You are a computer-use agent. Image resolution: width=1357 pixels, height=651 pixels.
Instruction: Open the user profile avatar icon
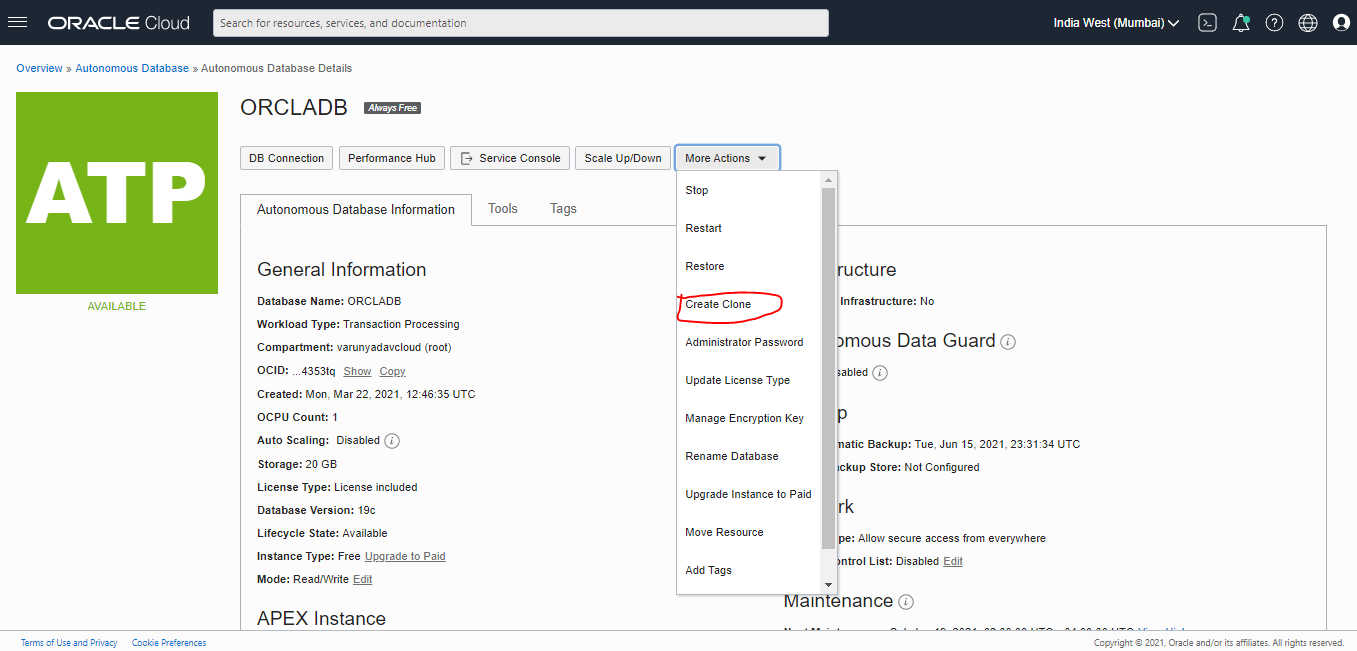pyautogui.click(x=1341, y=22)
